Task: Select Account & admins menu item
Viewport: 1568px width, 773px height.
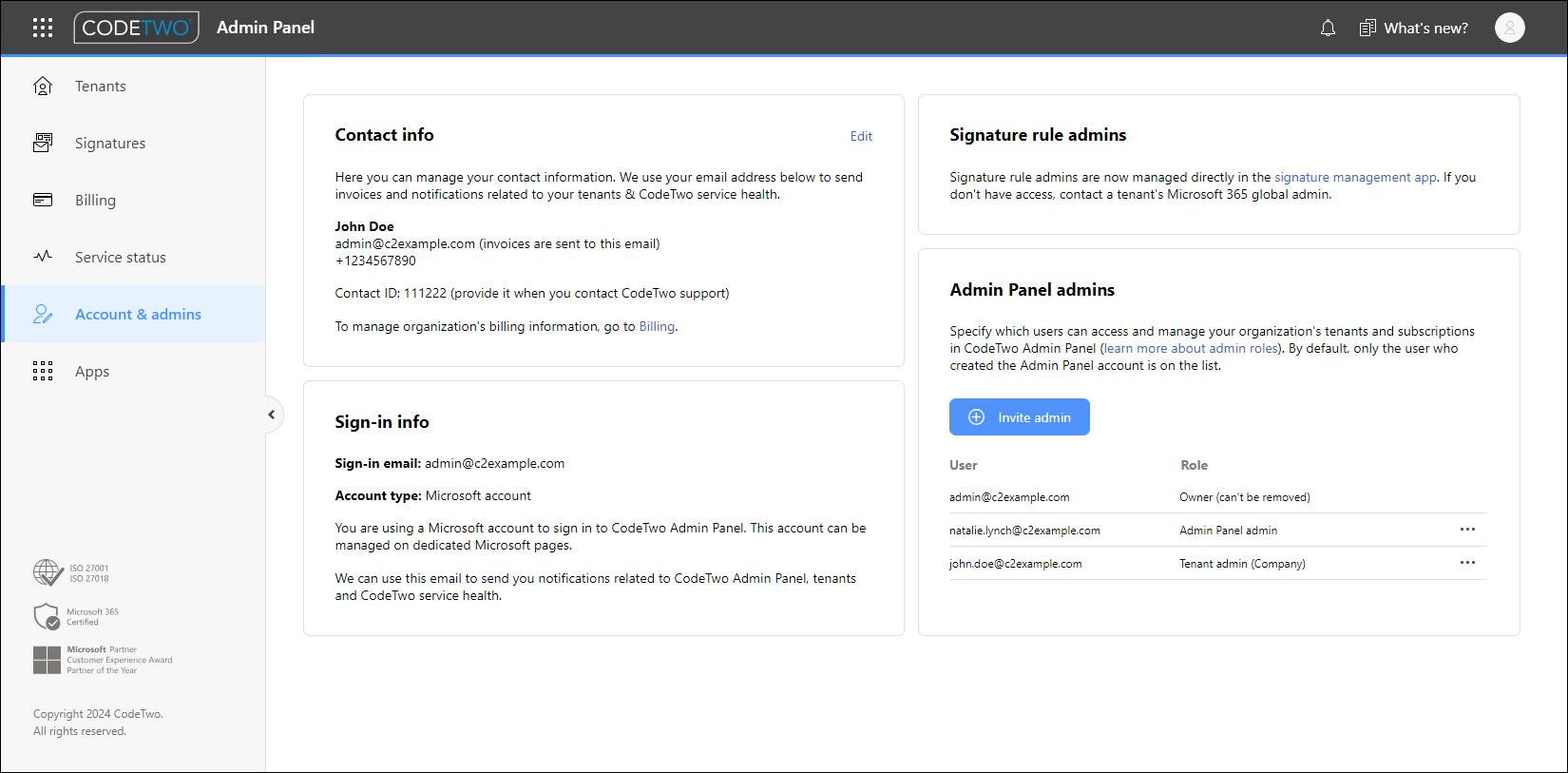Action: coord(133,314)
